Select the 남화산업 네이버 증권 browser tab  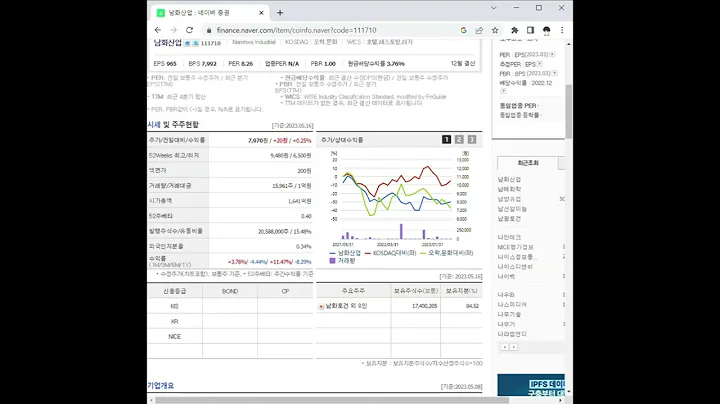click(x=209, y=13)
